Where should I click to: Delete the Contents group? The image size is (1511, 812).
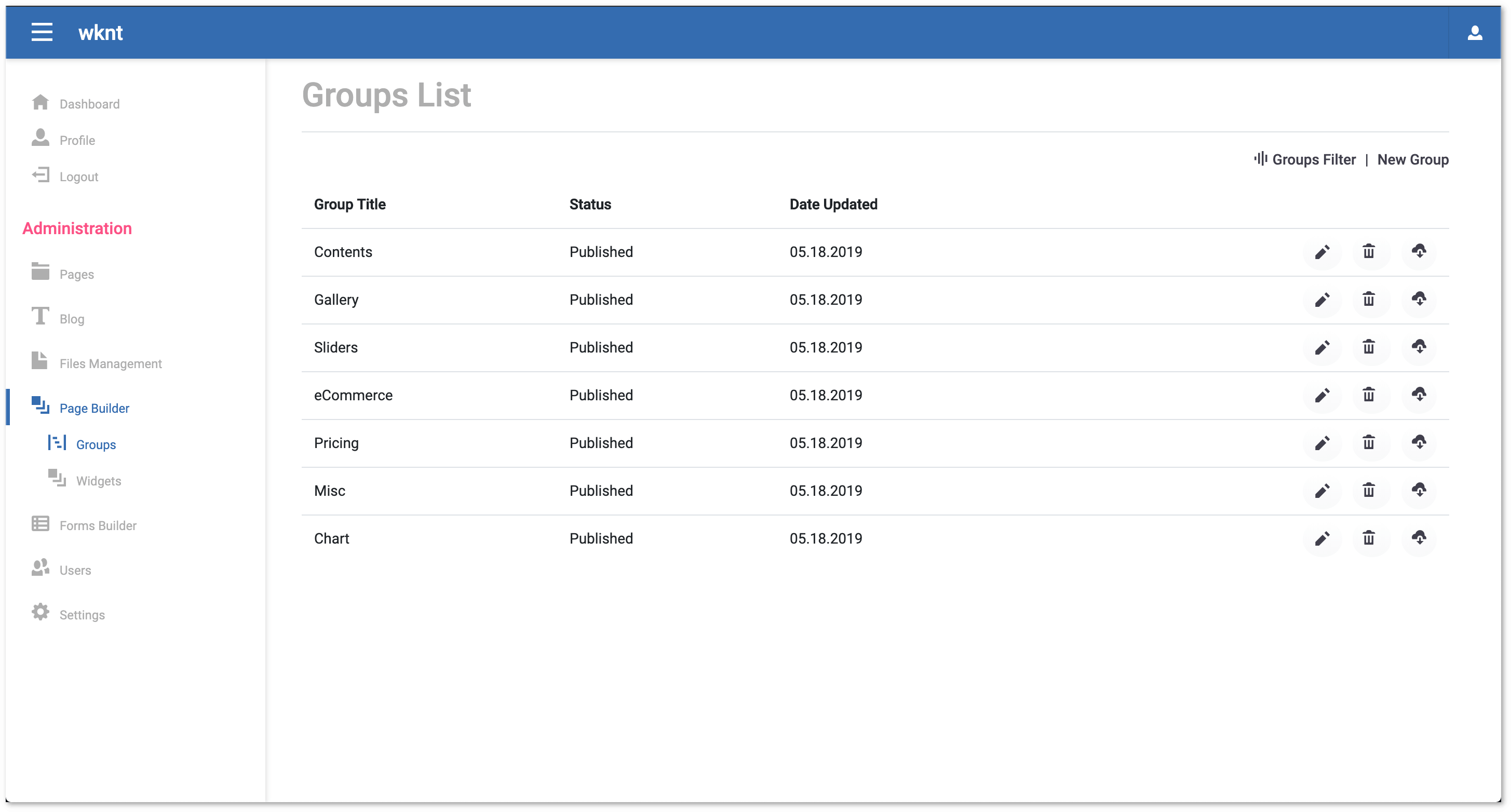click(x=1368, y=252)
